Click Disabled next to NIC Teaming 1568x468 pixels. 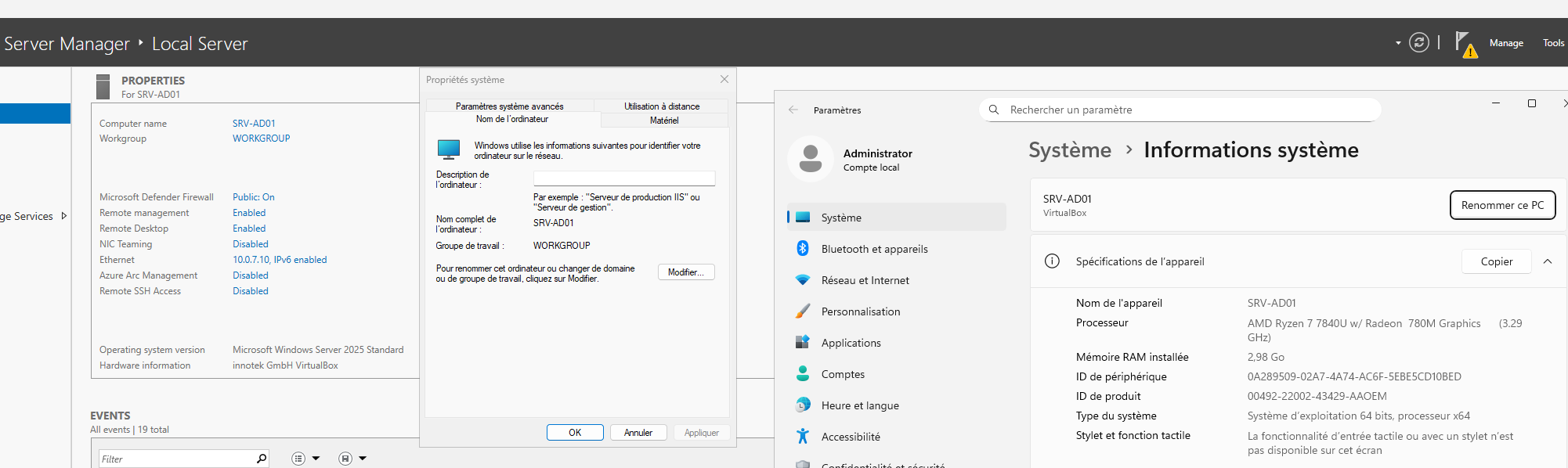click(x=250, y=244)
